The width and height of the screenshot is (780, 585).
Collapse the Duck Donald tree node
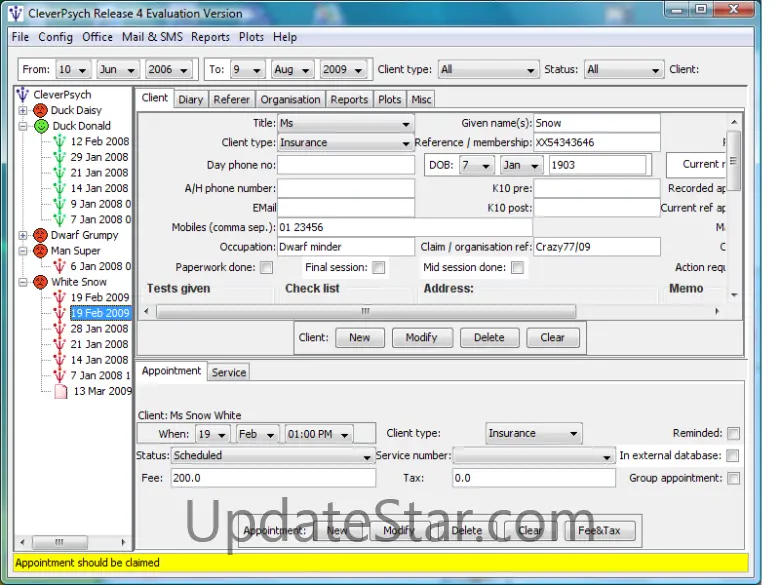click(23, 126)
